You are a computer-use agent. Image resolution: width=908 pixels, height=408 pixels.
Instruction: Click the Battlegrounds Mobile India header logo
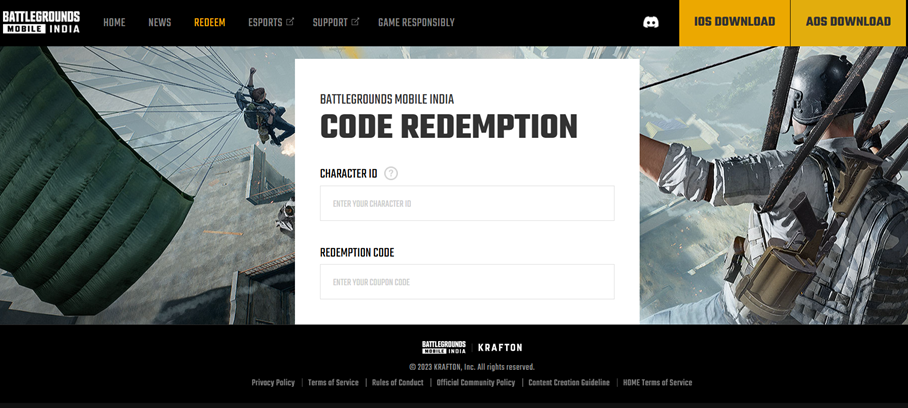tap(41, 22)
